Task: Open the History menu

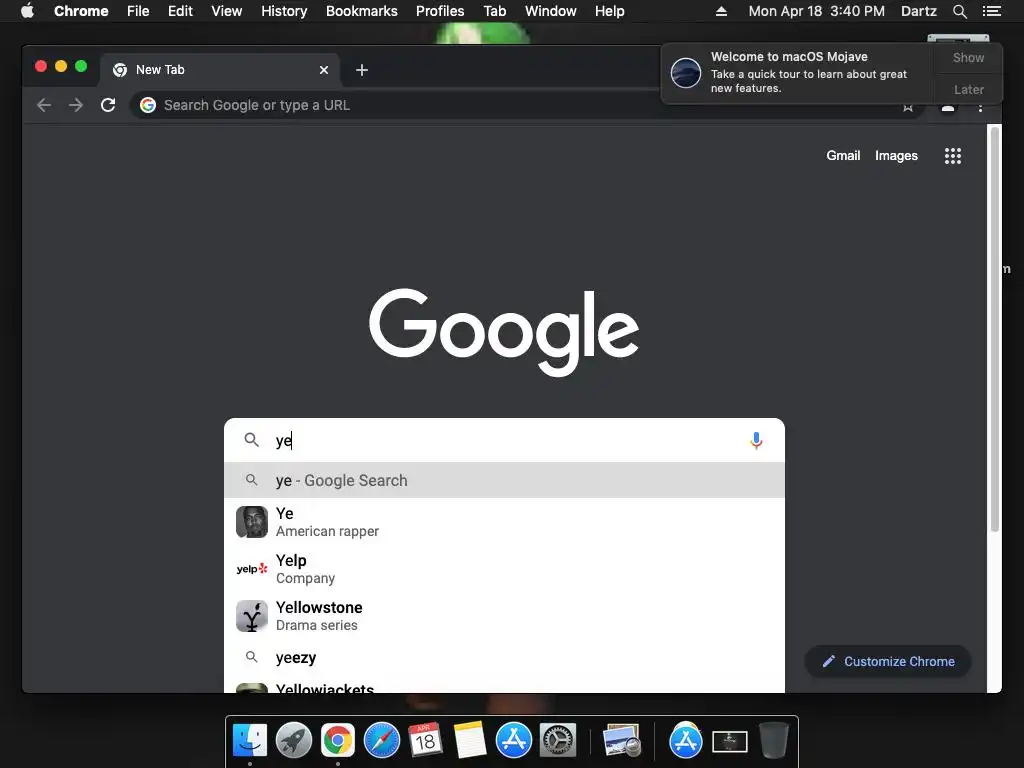Action: 284,11
